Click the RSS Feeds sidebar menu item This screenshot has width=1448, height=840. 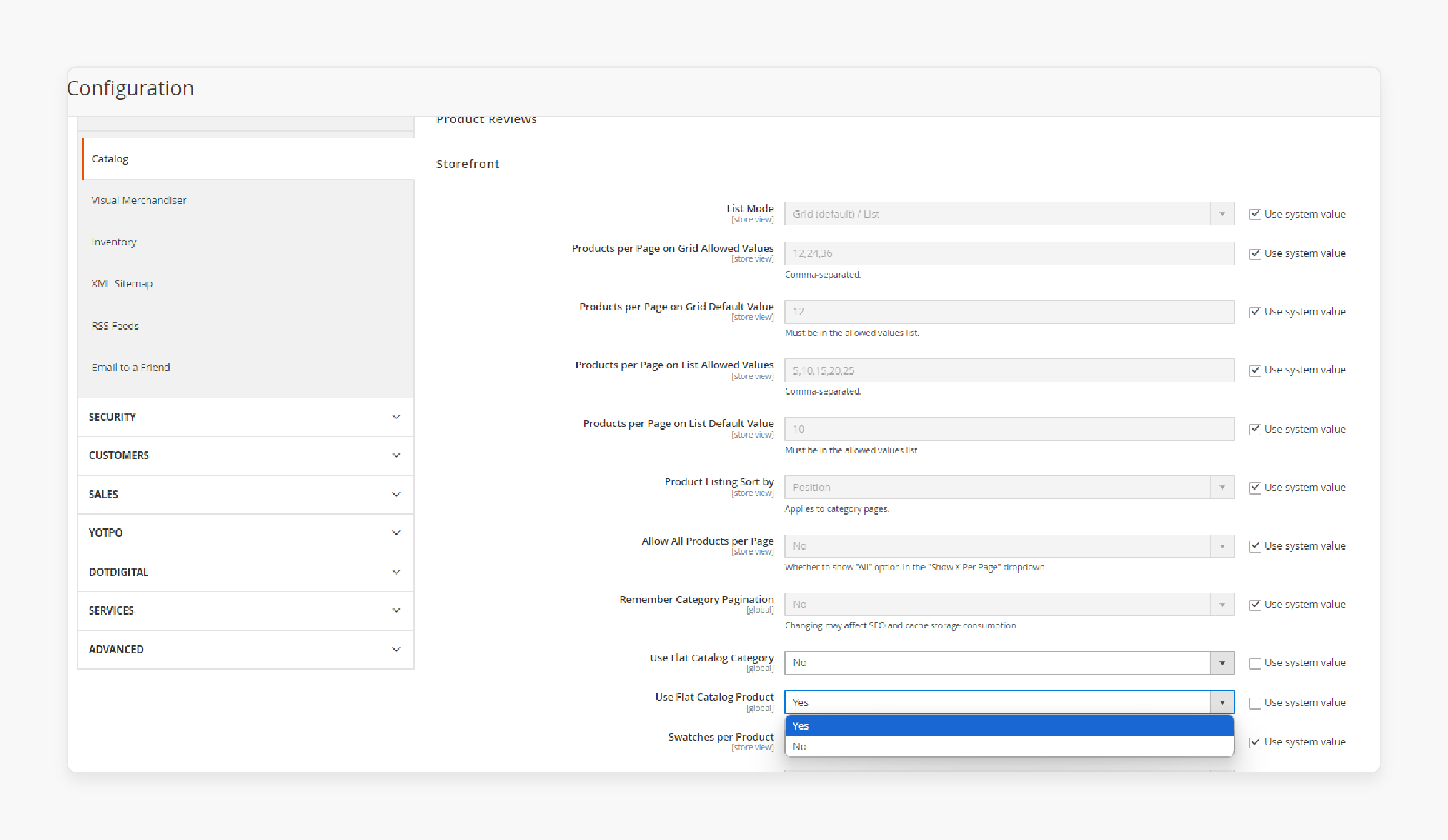click(115, 325)
